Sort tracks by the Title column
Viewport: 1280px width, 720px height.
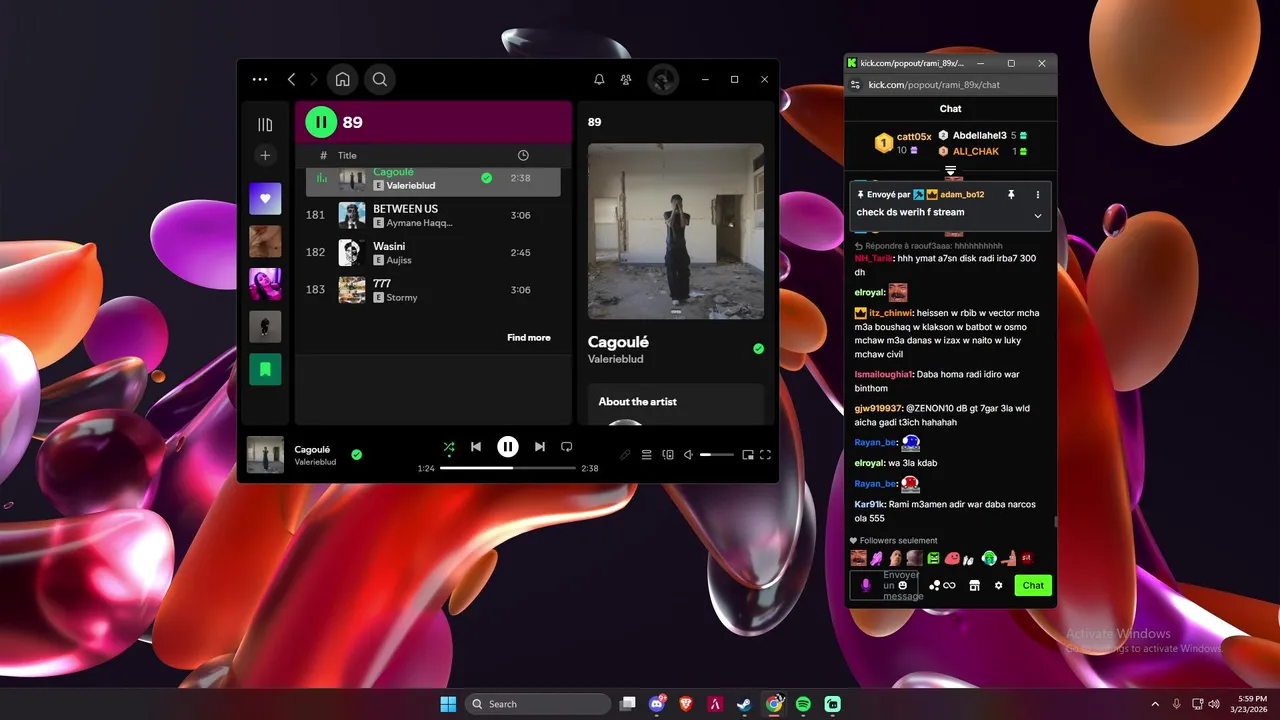point(347,156)
